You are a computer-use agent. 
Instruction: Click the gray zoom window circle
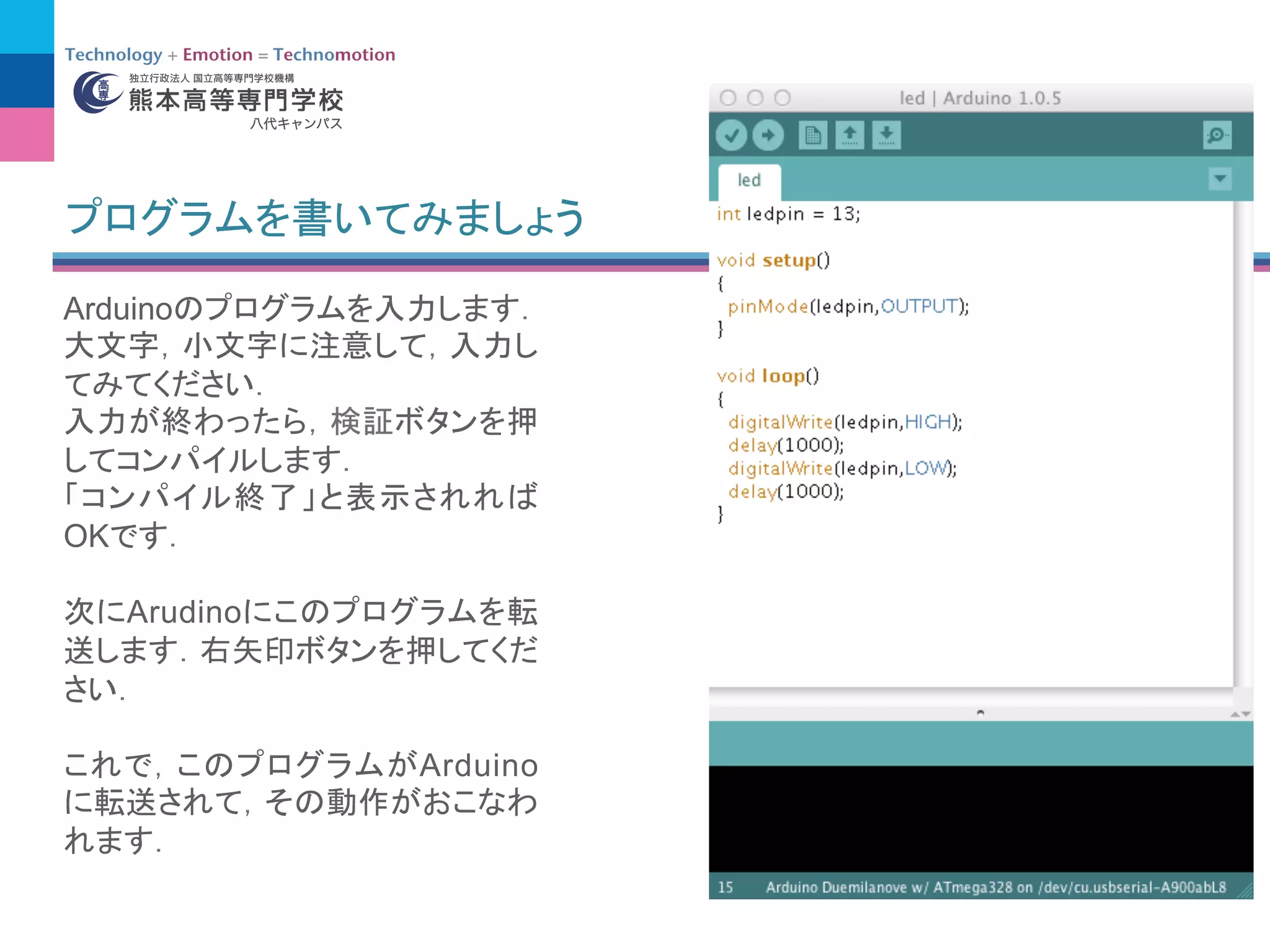pyautogui.click(x=783, y=98)
